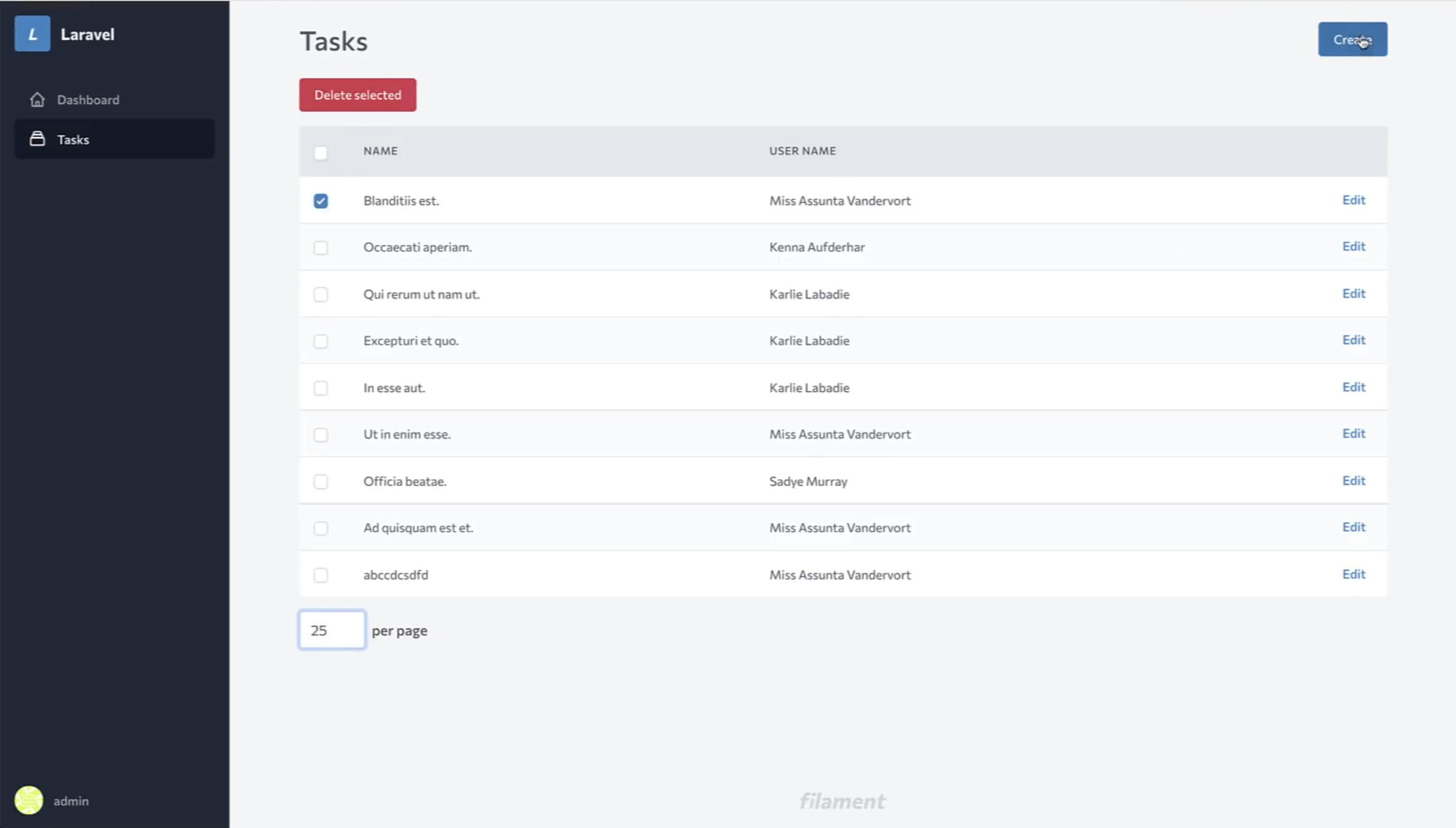Edit the Blanditiis est. task
1456x828 pixels.
(1353, 200)
